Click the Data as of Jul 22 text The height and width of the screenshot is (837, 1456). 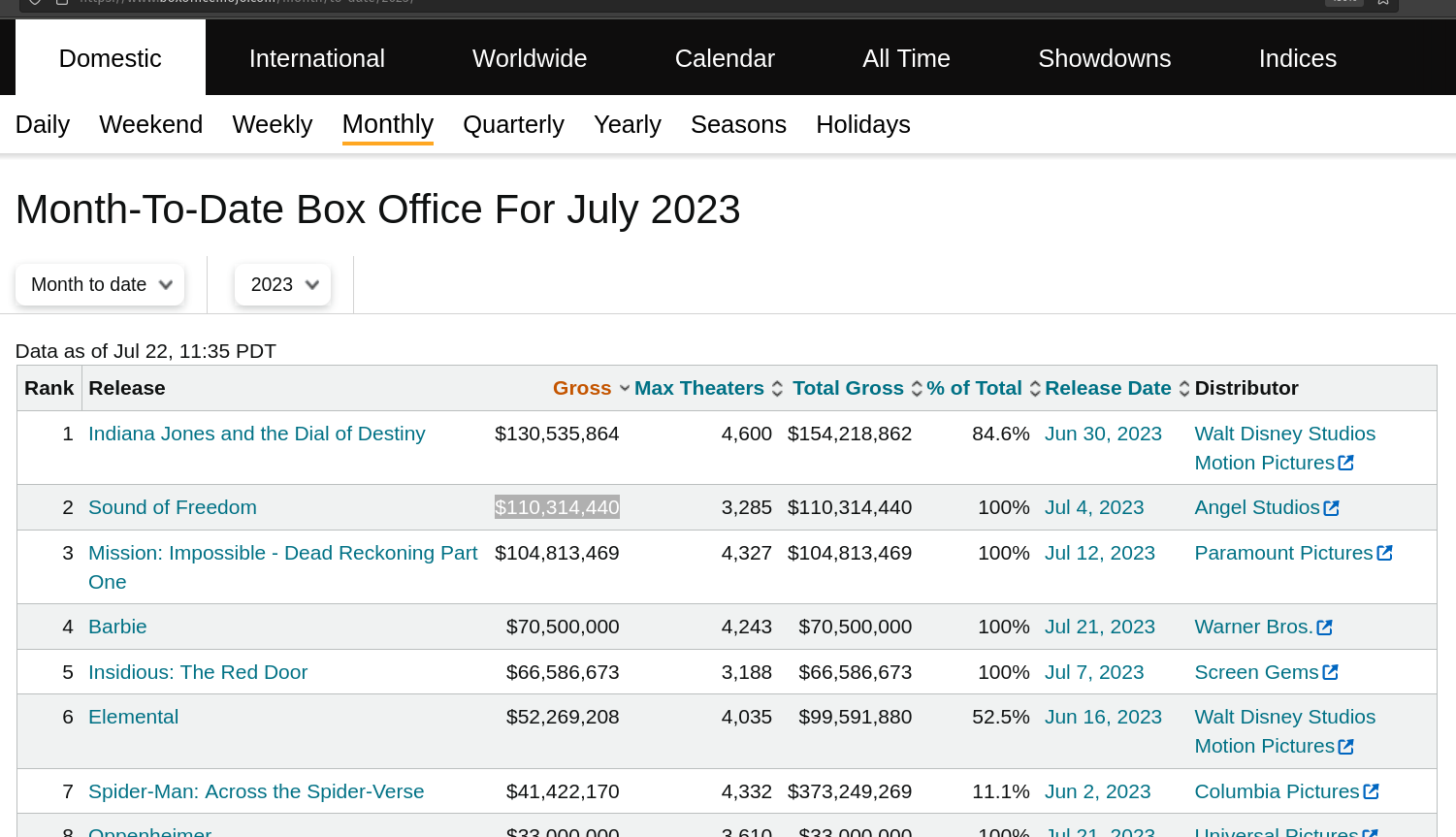coord(146,351)
